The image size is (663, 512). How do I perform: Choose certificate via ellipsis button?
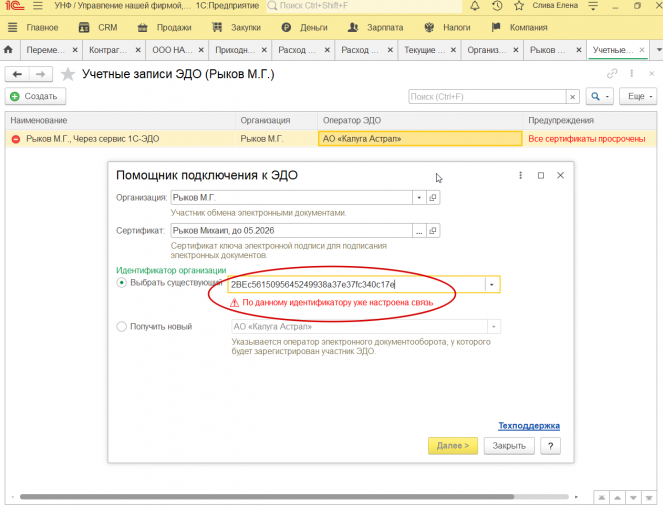point(419,231)
